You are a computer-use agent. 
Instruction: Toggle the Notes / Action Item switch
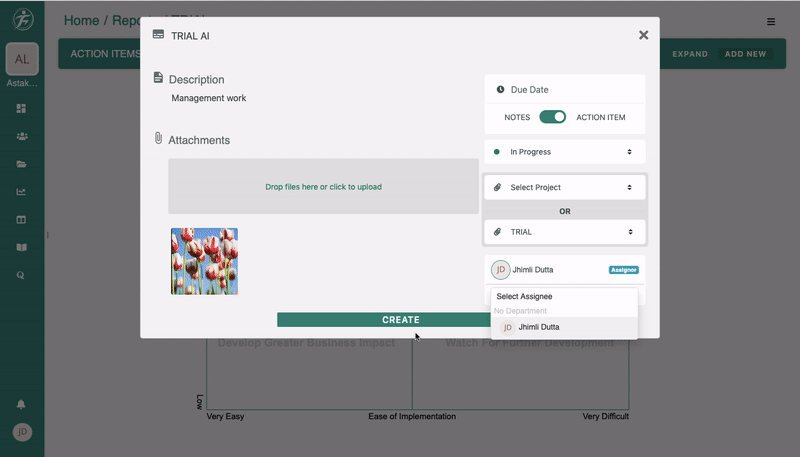tap(553, 117)
